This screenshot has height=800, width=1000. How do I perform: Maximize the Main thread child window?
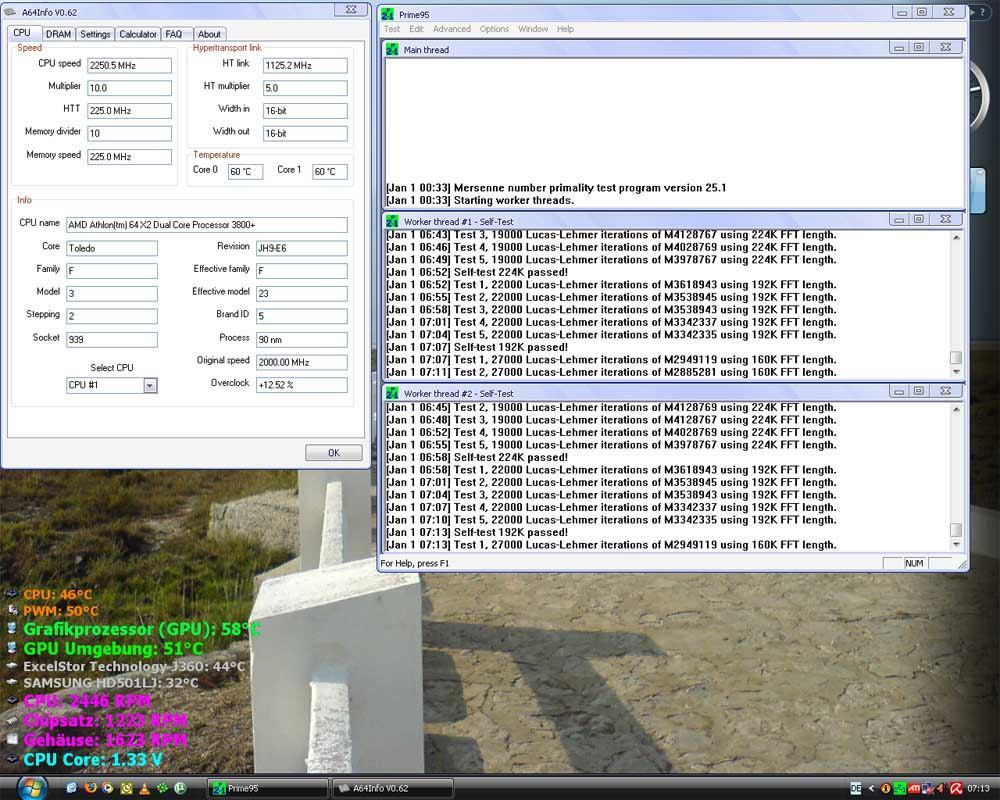[918, 47]
